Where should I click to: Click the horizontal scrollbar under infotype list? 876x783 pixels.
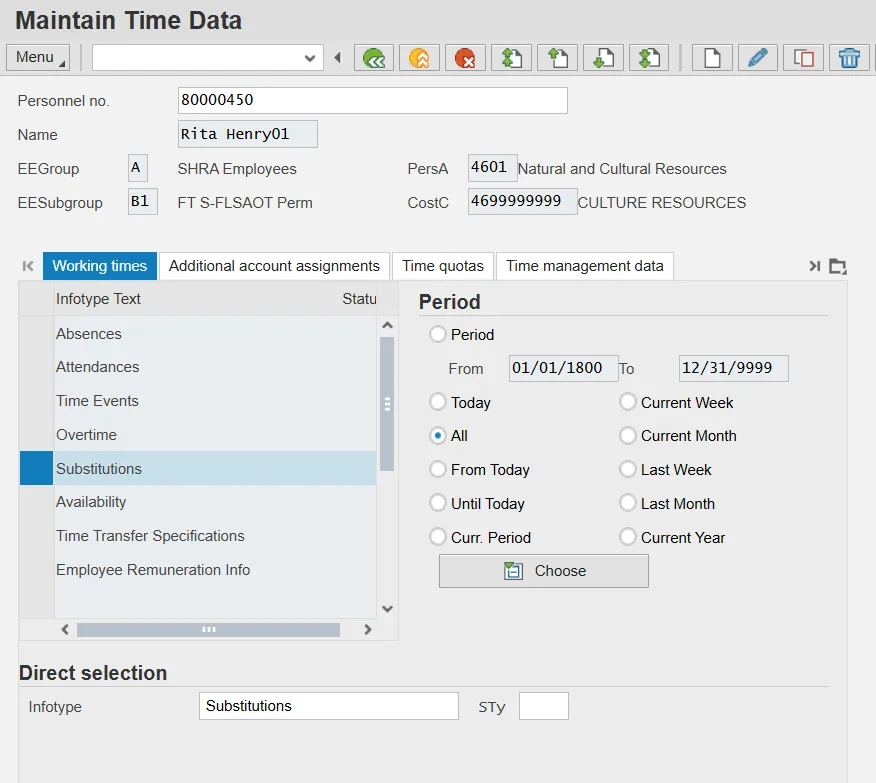208,630
